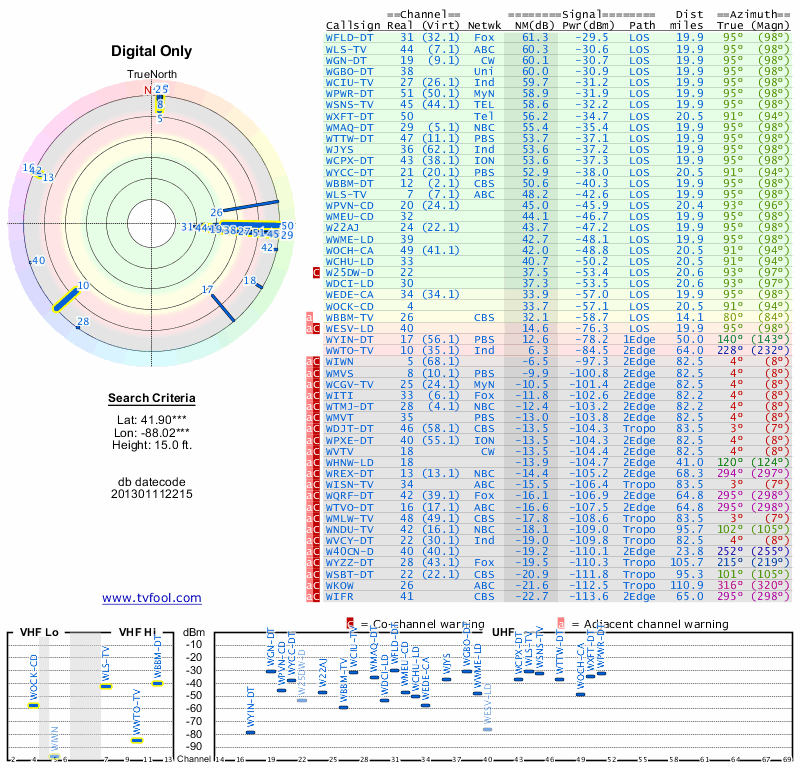Click WXFT-DT callsign in the station table
This screenshot has width=800, height=768.
pyautogui.click(x=349, y=116)
